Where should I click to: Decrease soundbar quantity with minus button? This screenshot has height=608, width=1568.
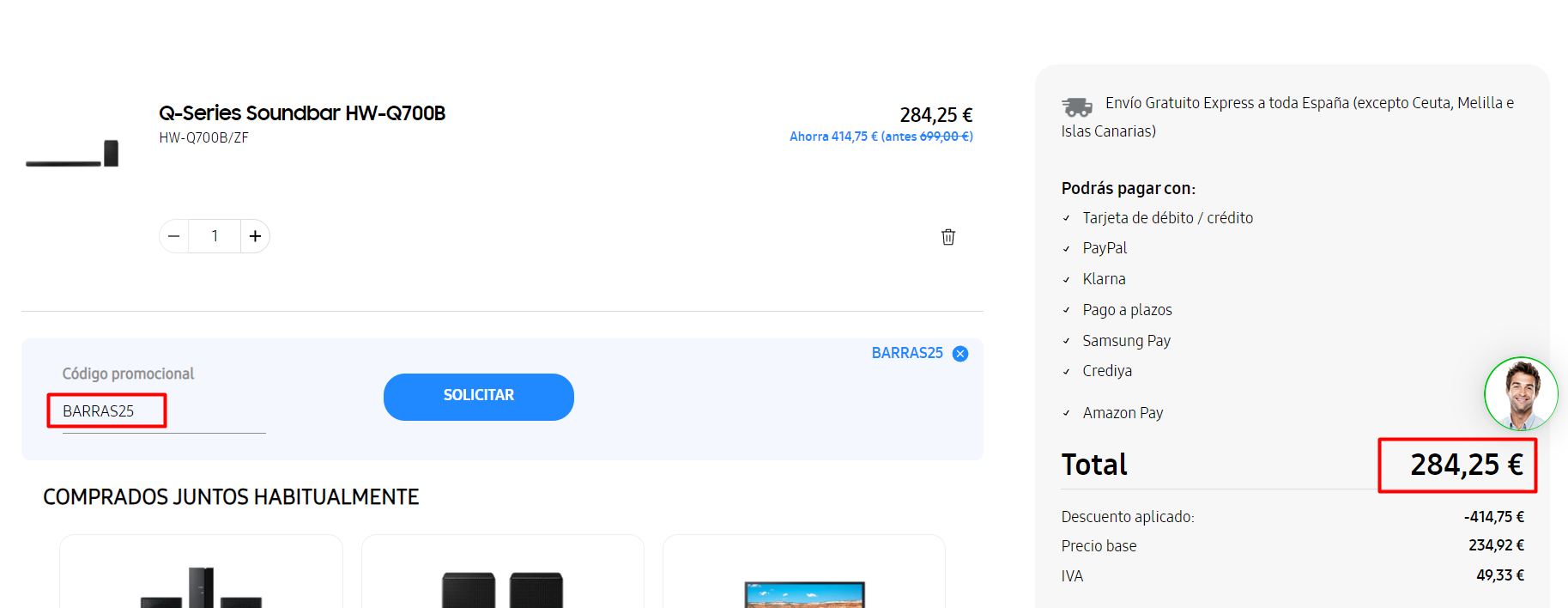point(174,236)
